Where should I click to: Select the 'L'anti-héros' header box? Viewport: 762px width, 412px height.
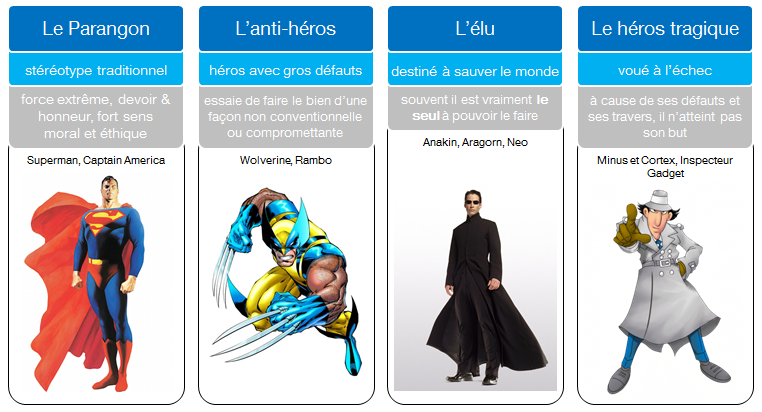286,29
